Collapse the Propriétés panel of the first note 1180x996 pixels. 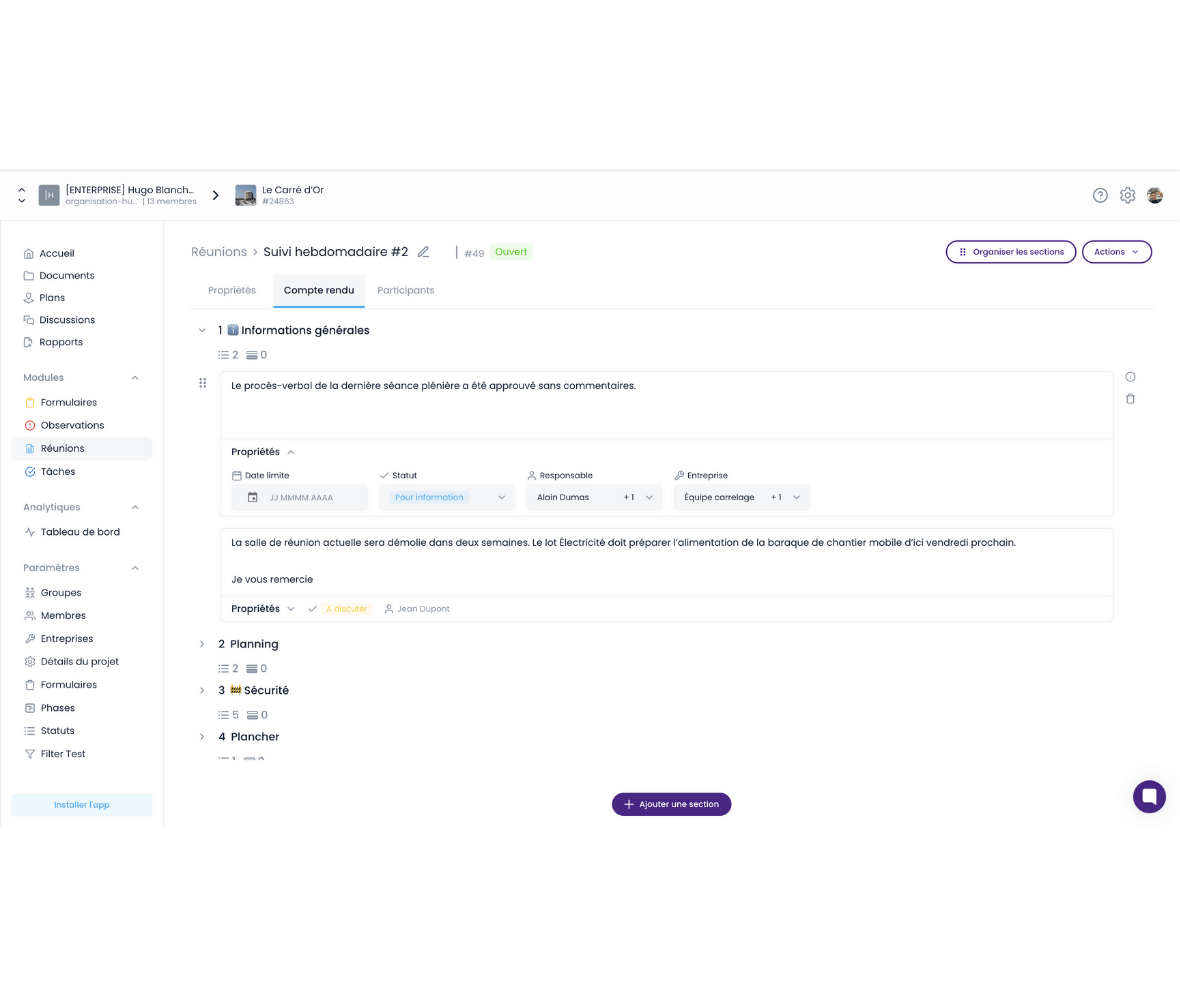[x=290, y=452]
